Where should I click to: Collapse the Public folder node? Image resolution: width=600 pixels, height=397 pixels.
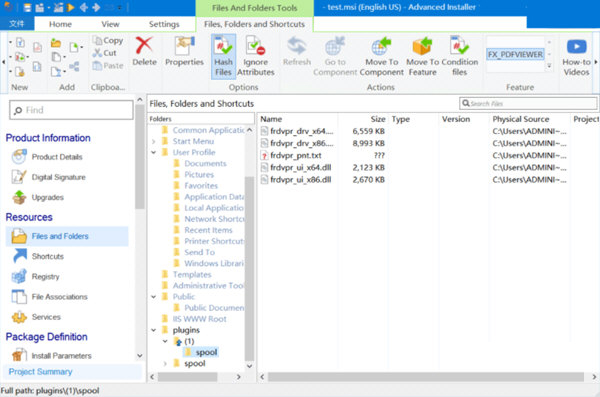[153, 297]
